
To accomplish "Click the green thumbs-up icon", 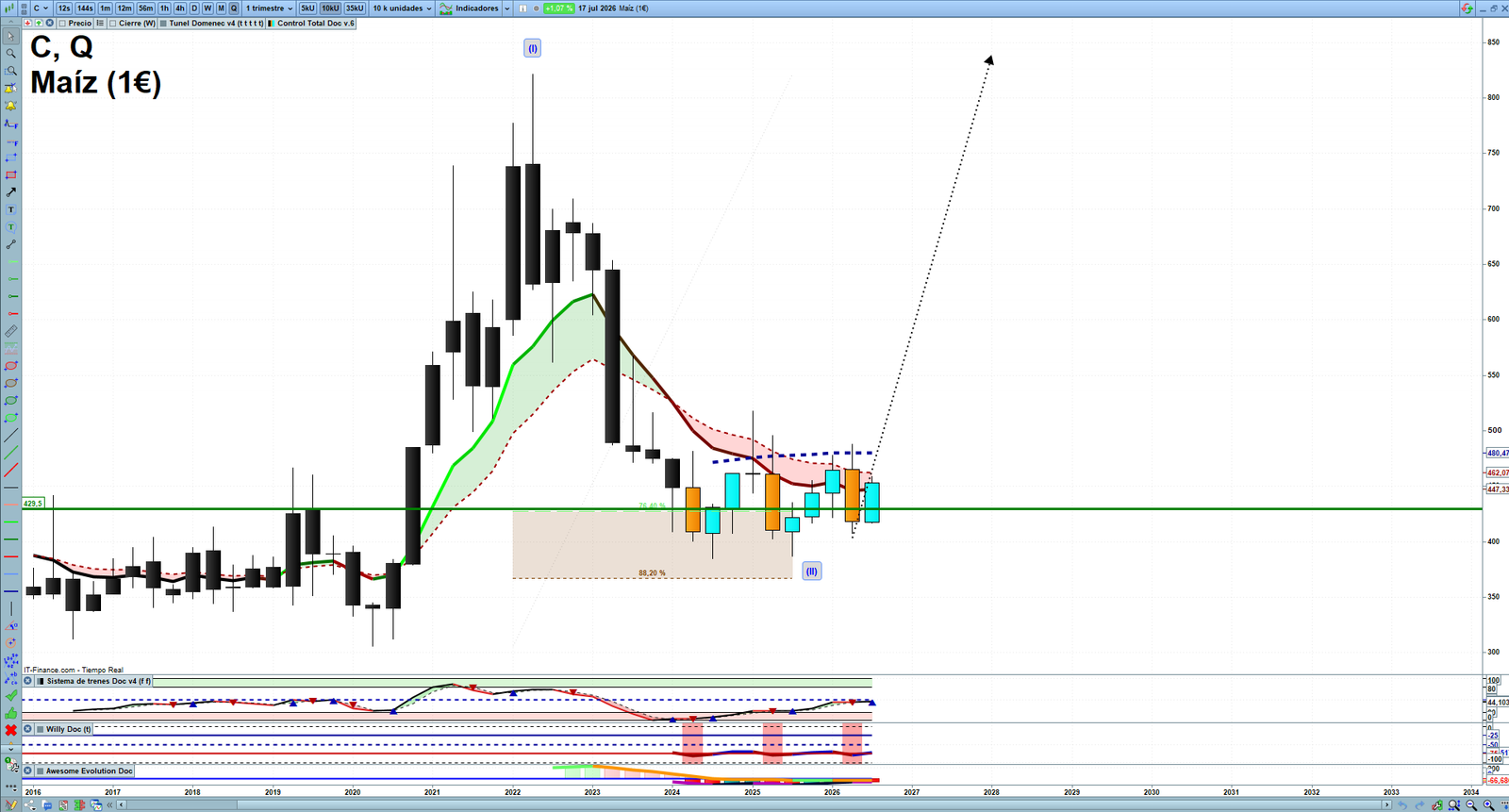I will tap(11, 712).
